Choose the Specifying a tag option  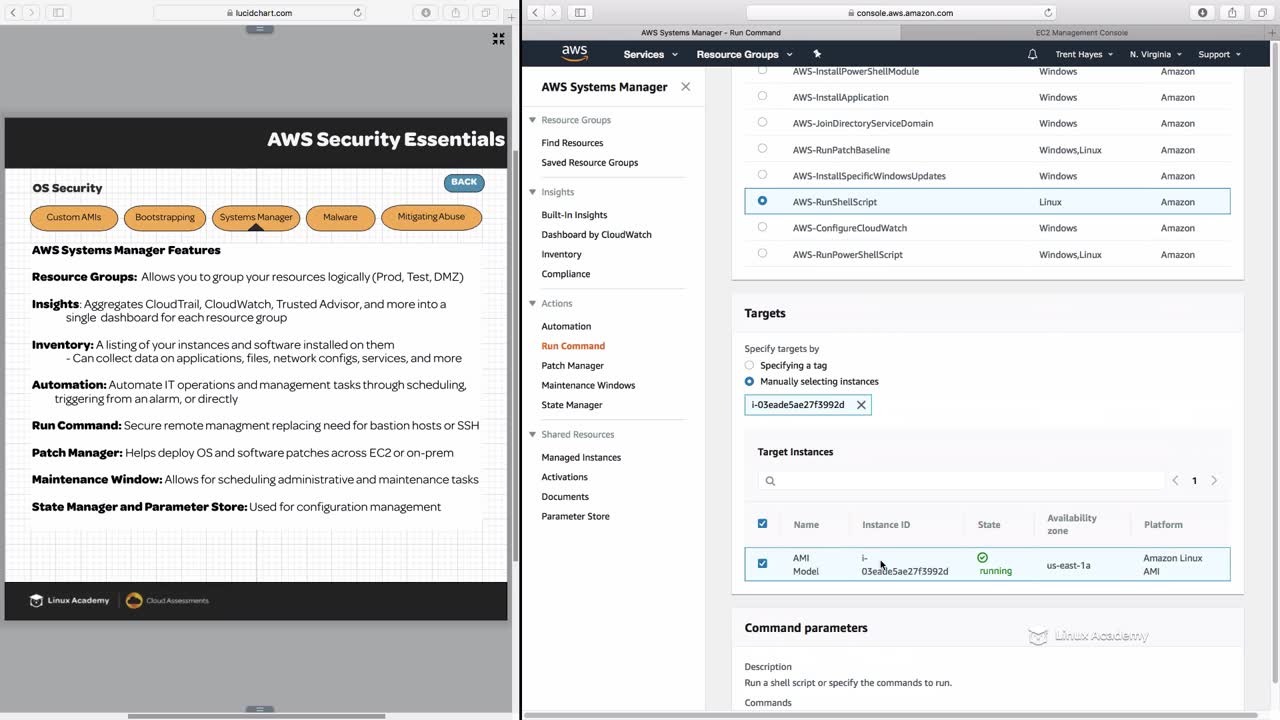click(x=749, y=365)
